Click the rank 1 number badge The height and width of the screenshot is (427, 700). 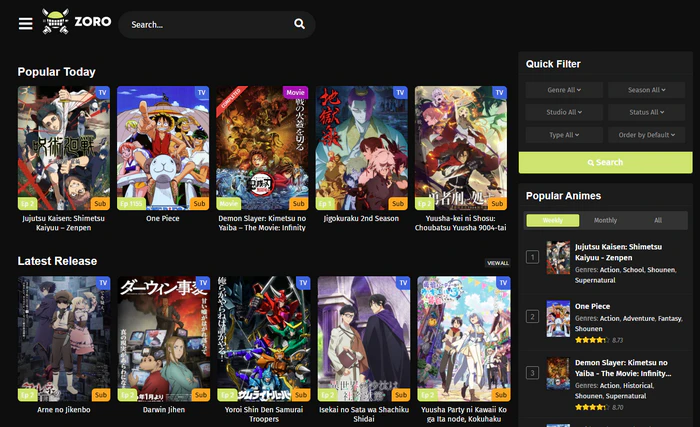[x=533, y=257]
